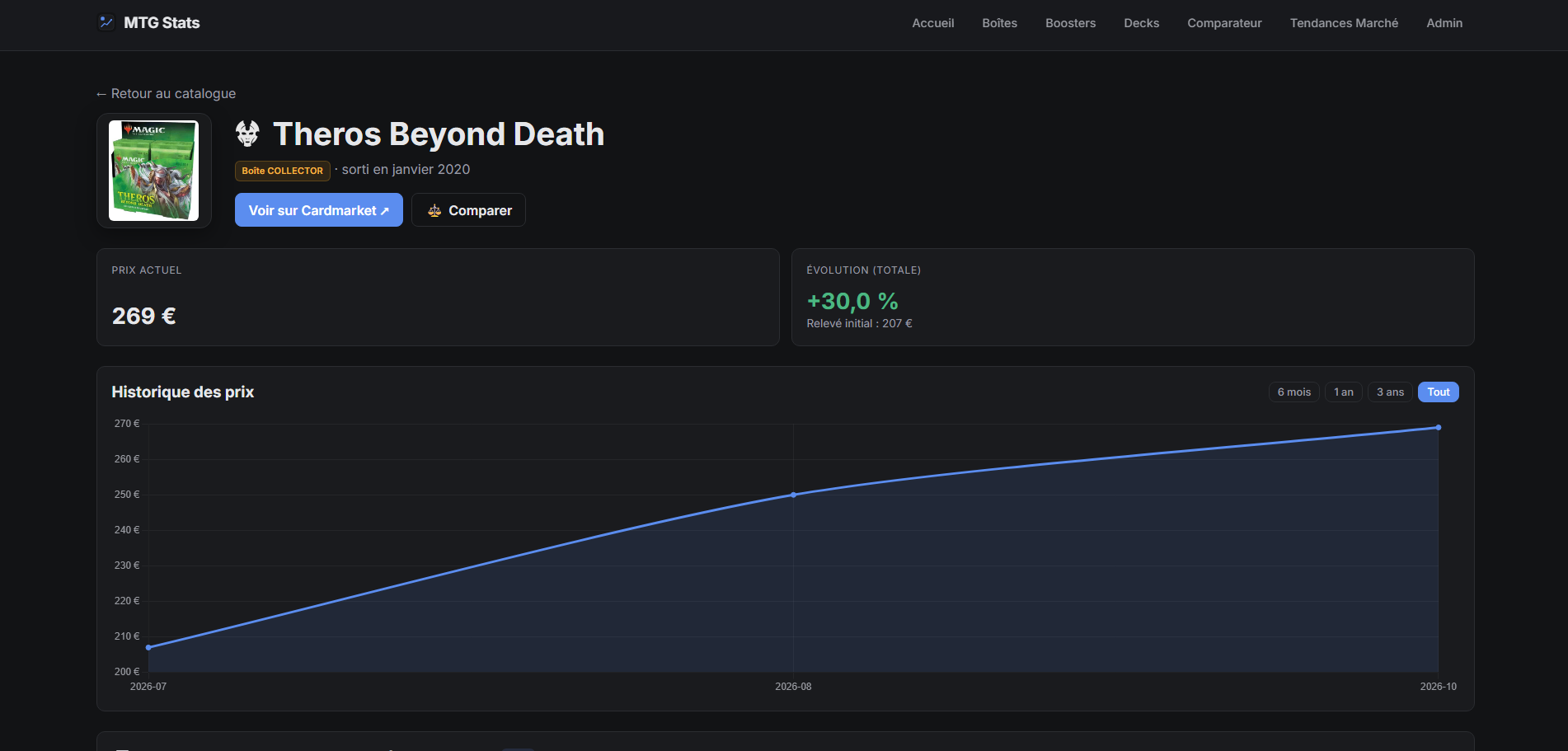Click the MTG Stats logo icon
This screenshot has height=751, width=1568.
click(x=106, y=22)
